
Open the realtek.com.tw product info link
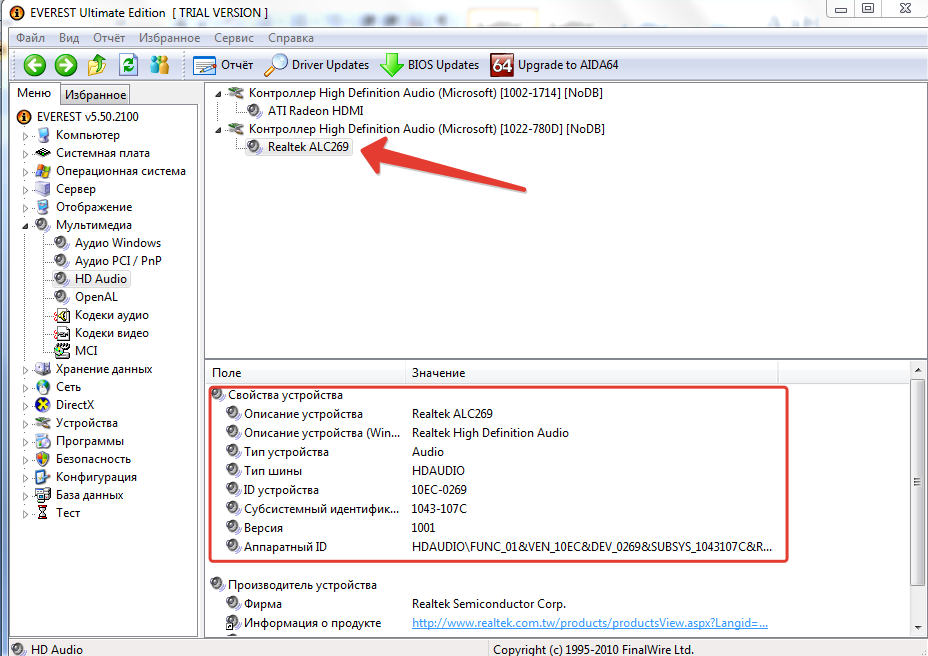coord(589,623)
